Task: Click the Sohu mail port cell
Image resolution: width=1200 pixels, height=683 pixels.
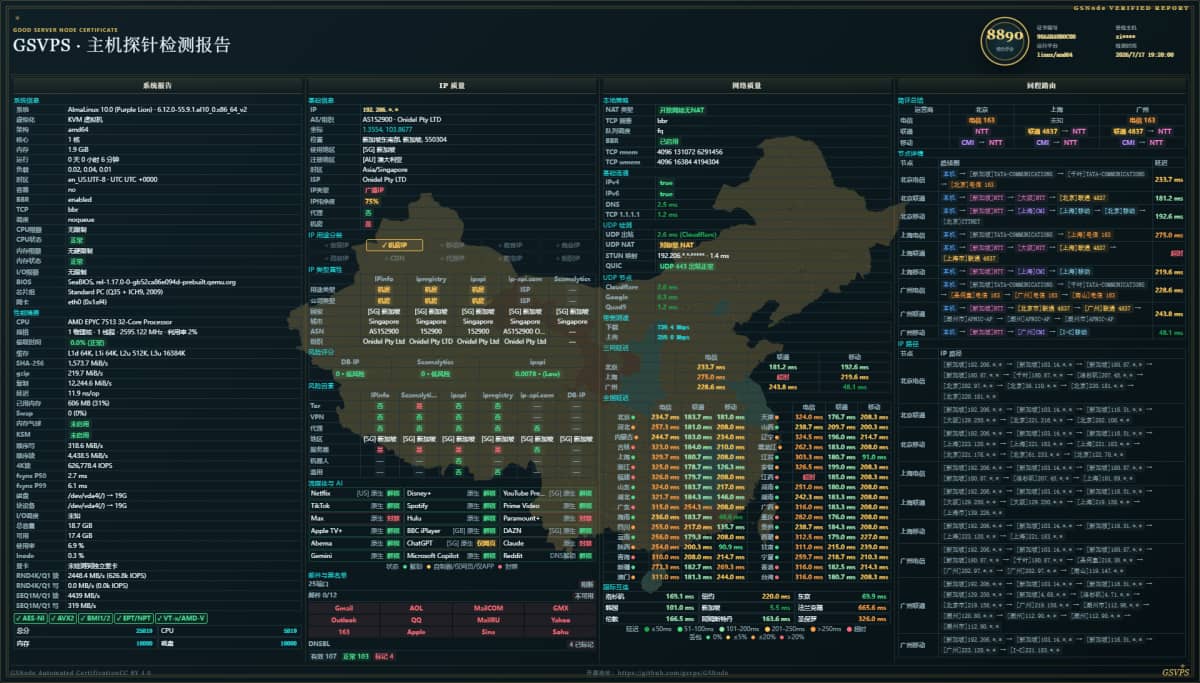Action: click(560, 632)
